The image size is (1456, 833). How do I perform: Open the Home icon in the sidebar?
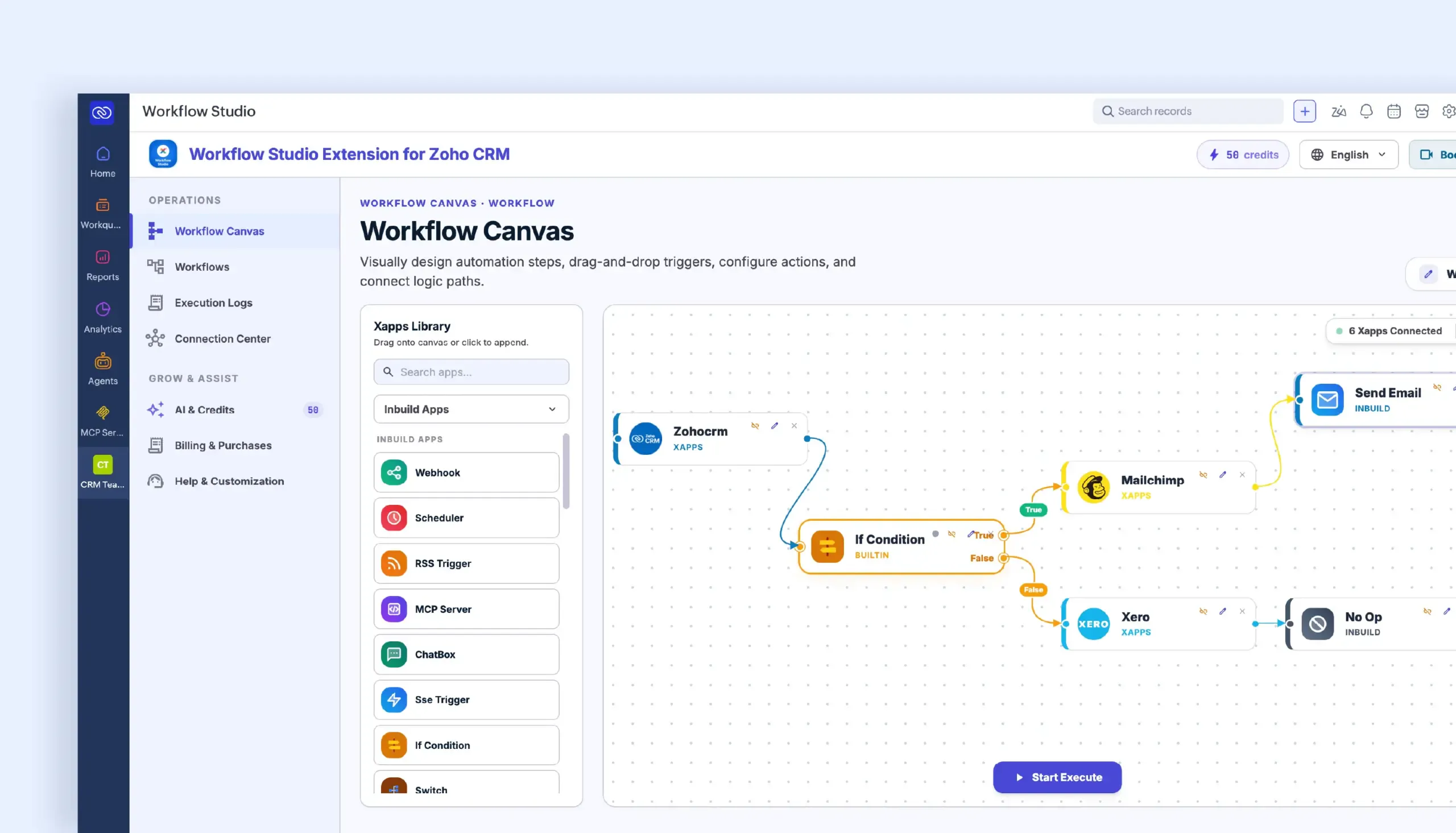point(102,162)
